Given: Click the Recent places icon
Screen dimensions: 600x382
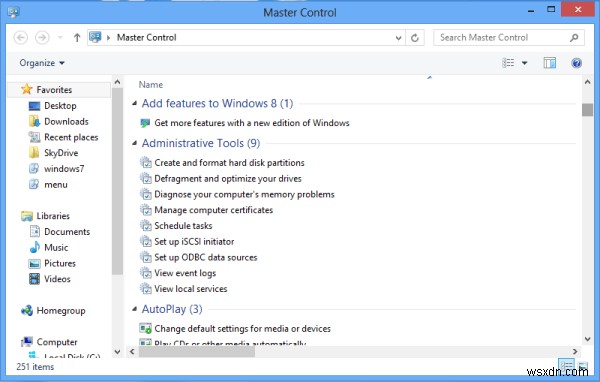Looking at the screenshot, I should tap(34, 137).
